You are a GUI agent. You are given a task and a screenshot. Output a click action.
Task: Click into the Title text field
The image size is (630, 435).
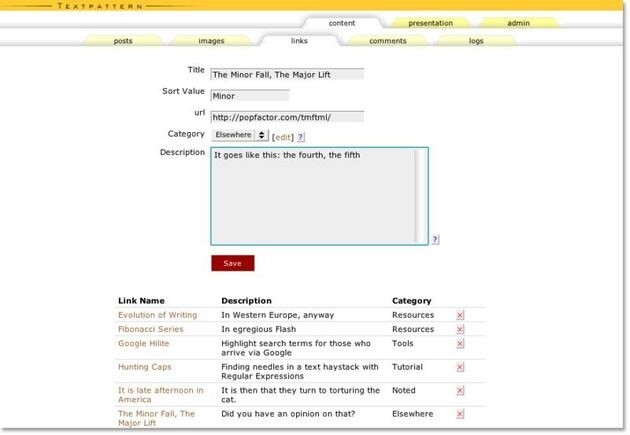click(x=287, y=74)
